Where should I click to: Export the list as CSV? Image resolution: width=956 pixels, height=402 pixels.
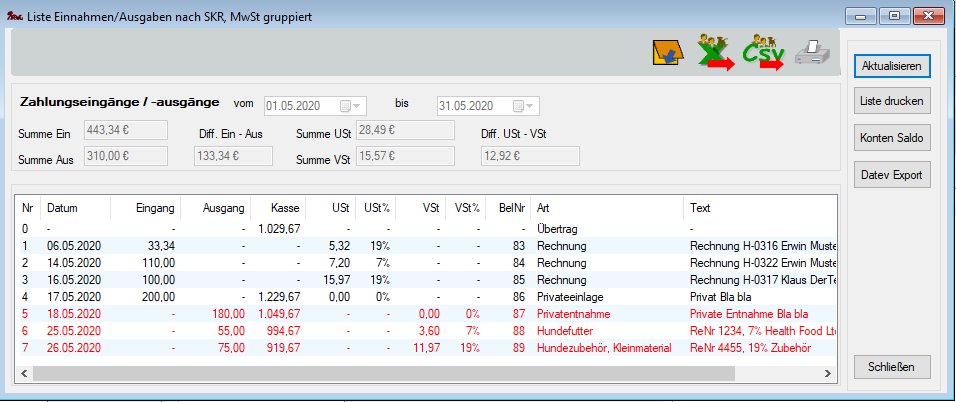pyautogui.click(x=763, y=51)
